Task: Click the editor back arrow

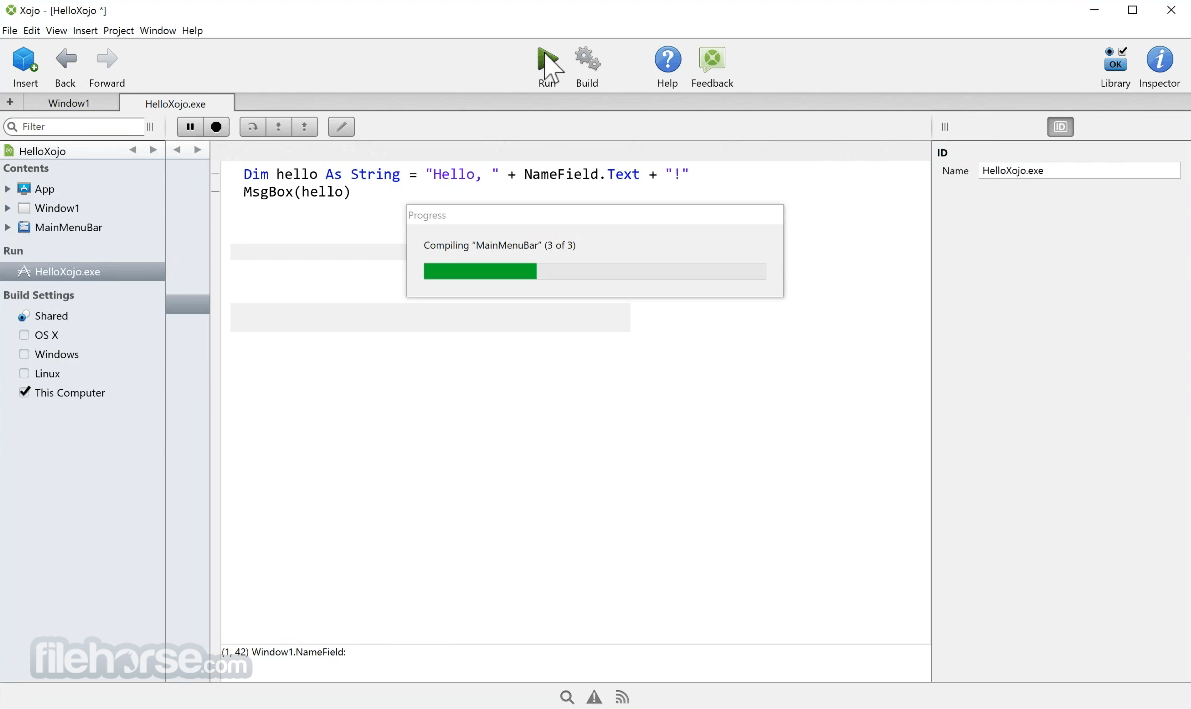Action: 176,150
